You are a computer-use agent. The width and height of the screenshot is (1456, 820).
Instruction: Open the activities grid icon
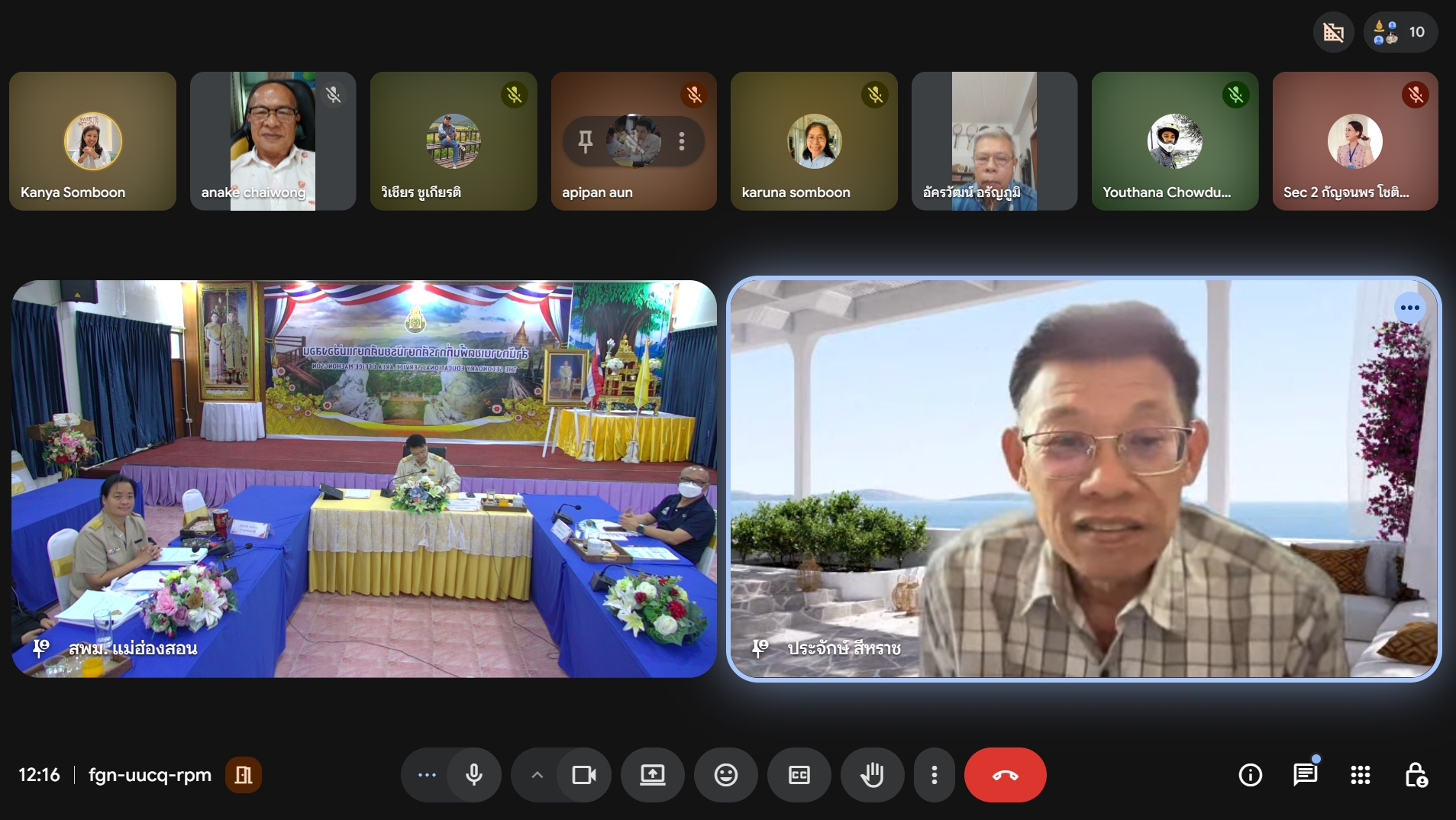coord(1360,775)
